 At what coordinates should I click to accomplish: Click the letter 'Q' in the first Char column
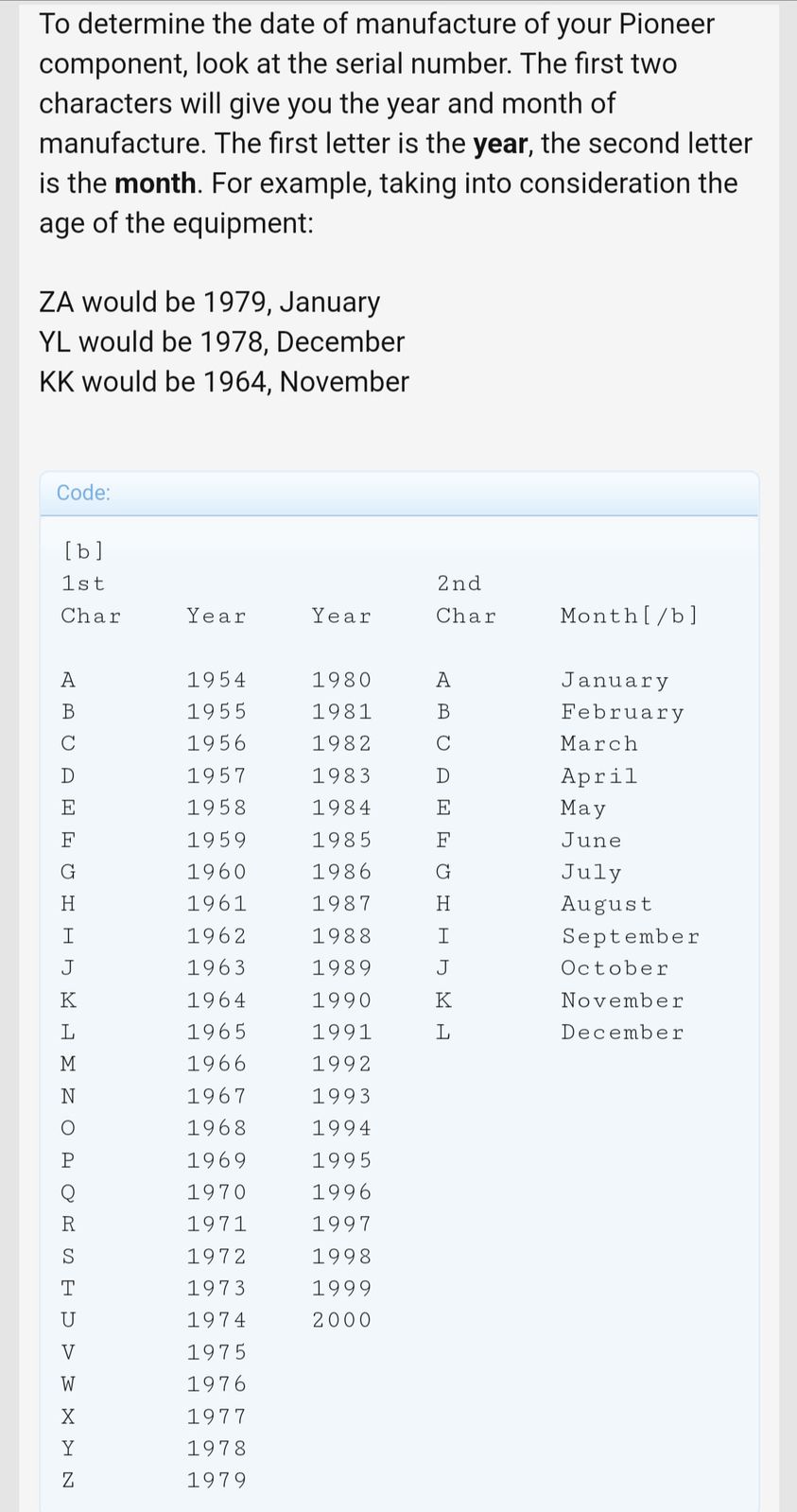[68, 1192]
